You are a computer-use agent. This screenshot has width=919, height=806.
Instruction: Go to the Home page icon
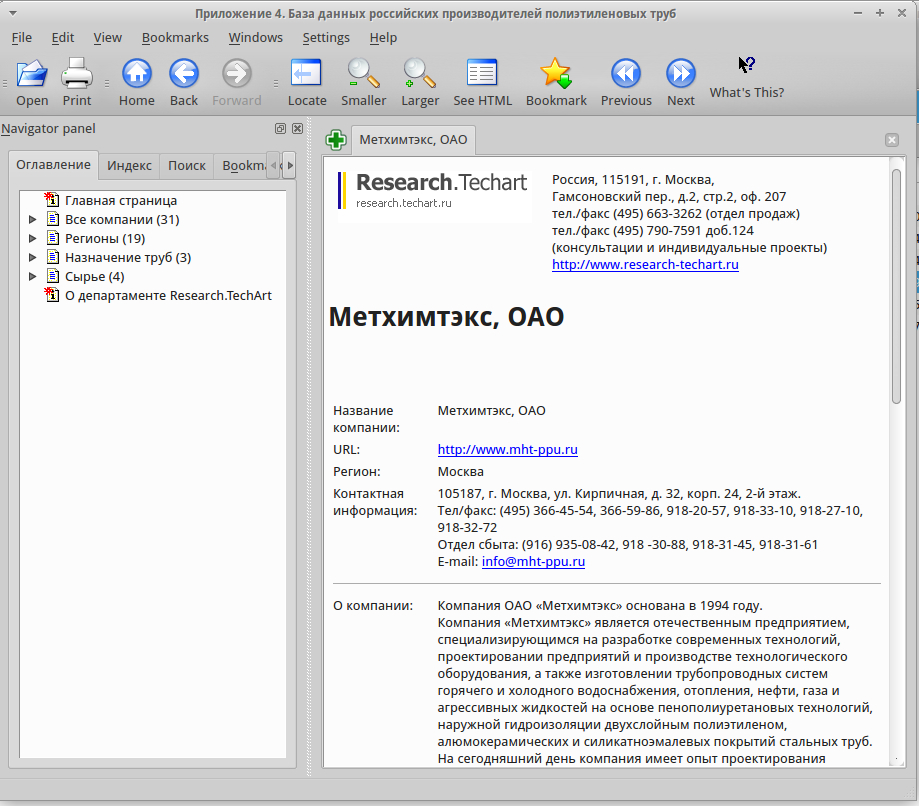click(x=137, y=73)
